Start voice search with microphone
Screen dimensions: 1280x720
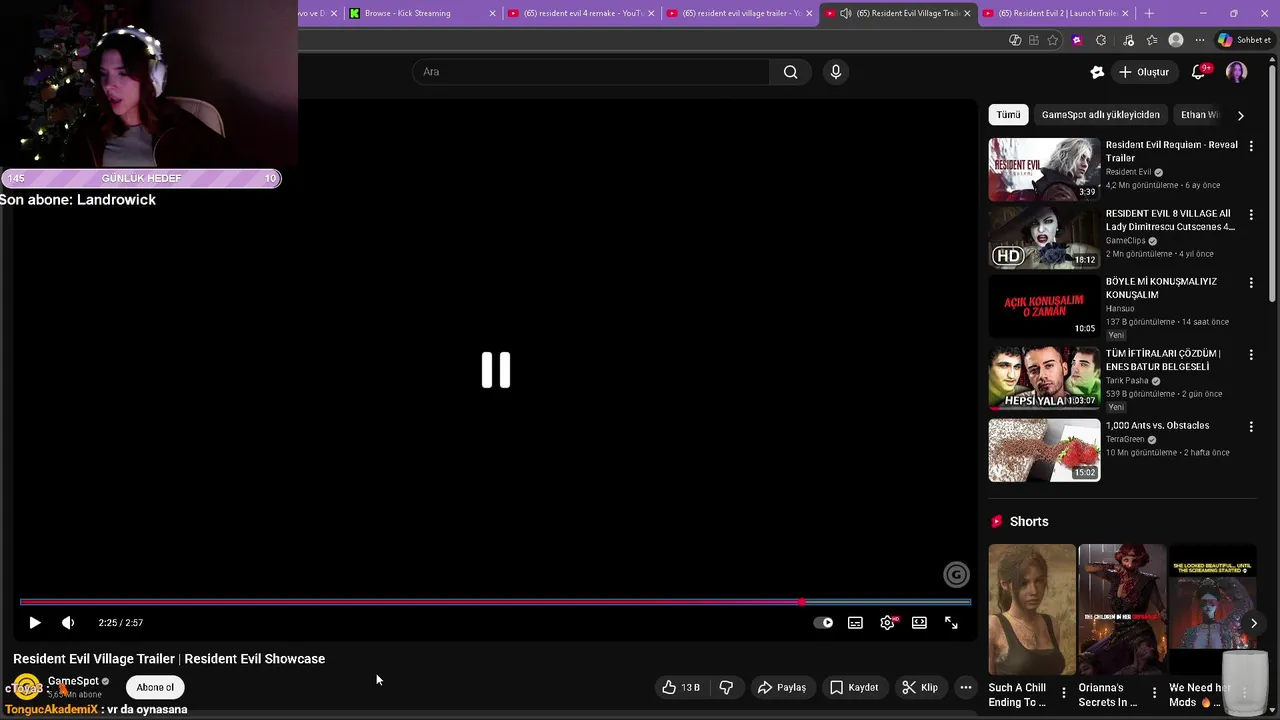(836, 72)
